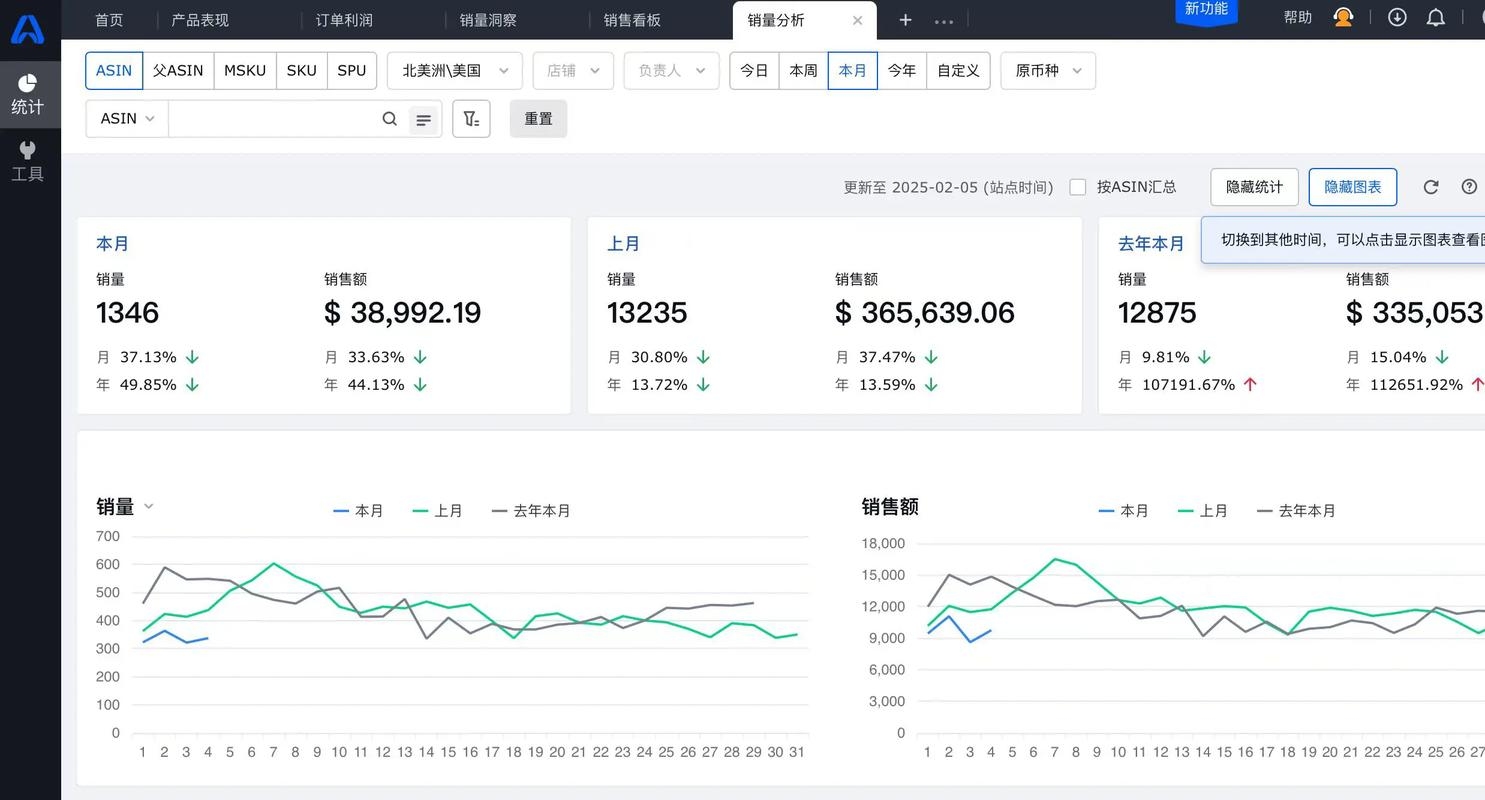Click the 1346 sales volume value
This screenshot has width=1485, height=800.
pyautogui.click(x=127, y=313)
